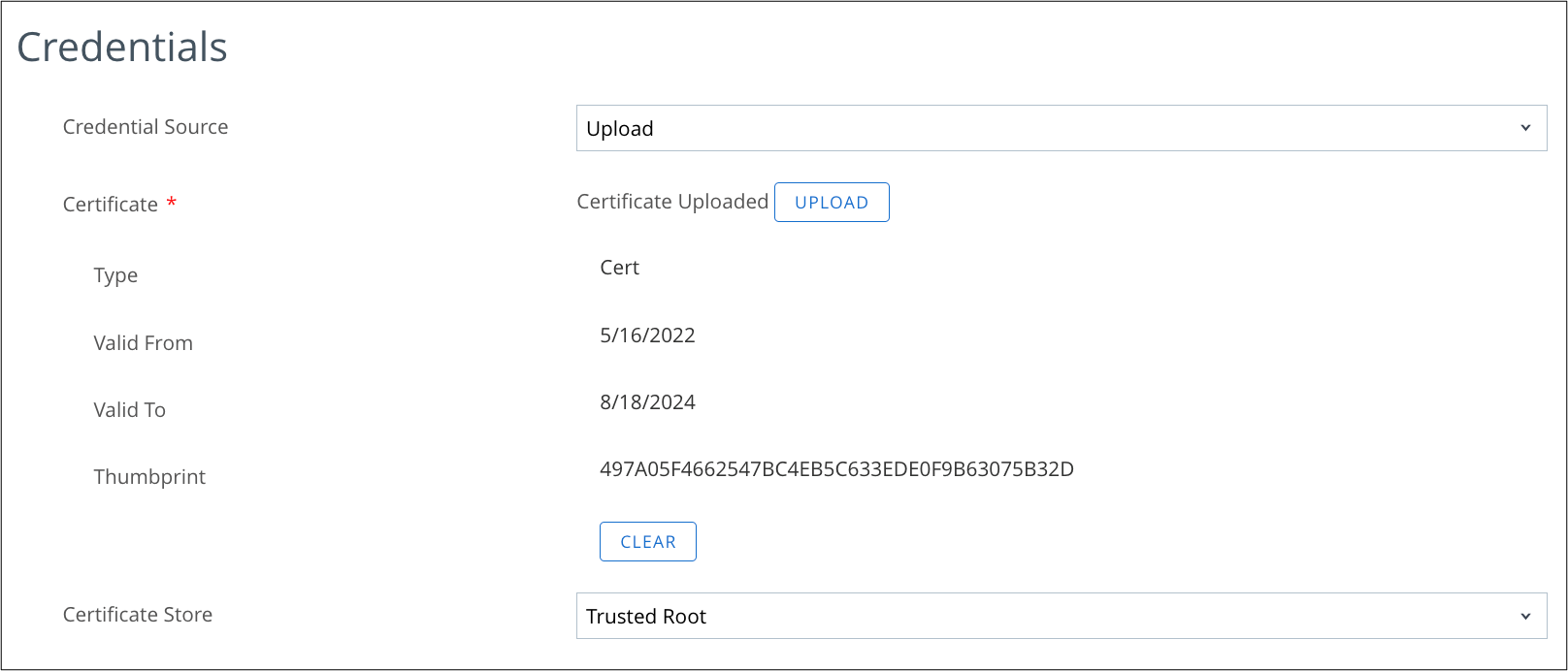Click the Valid To label
The width and height of the screenshot is (1568, 671).
click(x=129, y=410)
